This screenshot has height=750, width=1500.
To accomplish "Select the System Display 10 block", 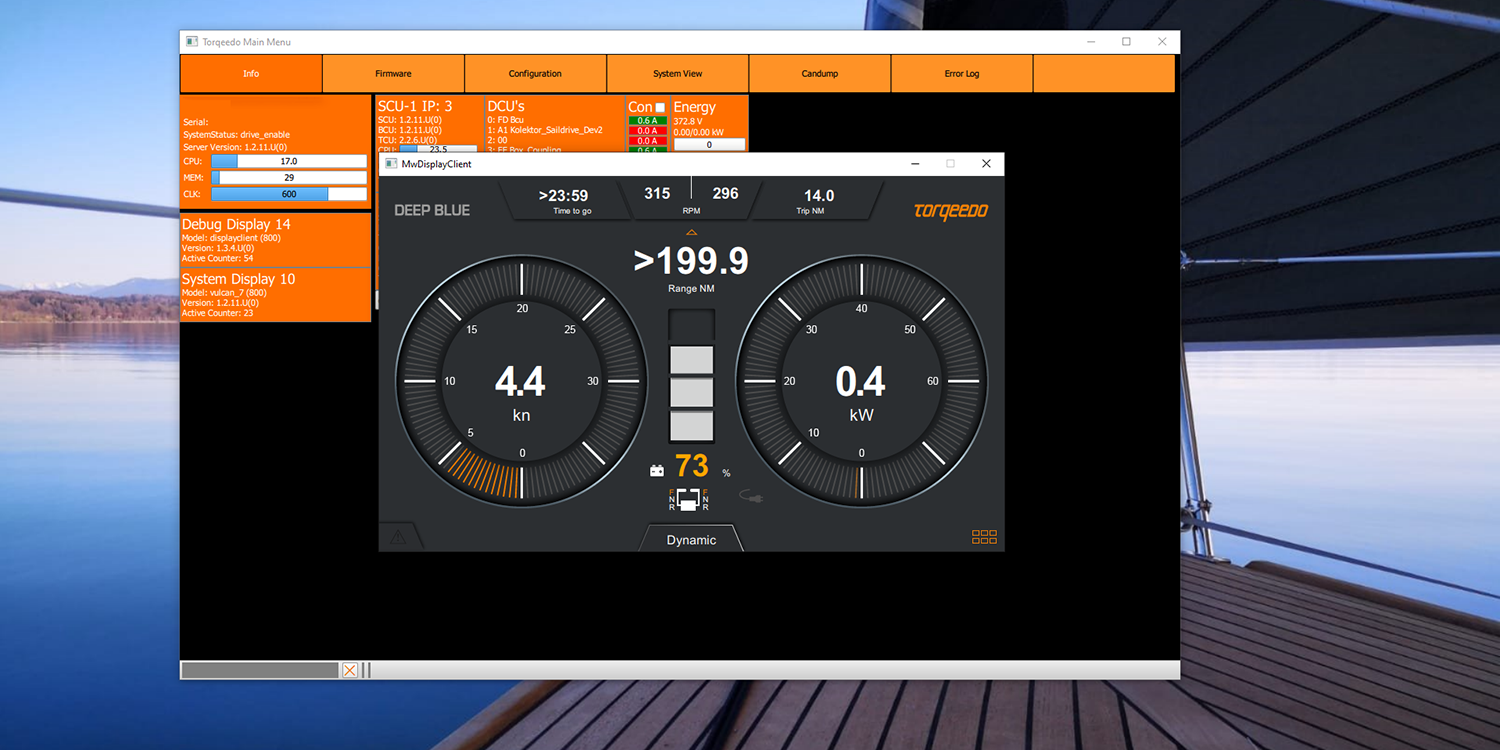I will click(x=275, y=295).
